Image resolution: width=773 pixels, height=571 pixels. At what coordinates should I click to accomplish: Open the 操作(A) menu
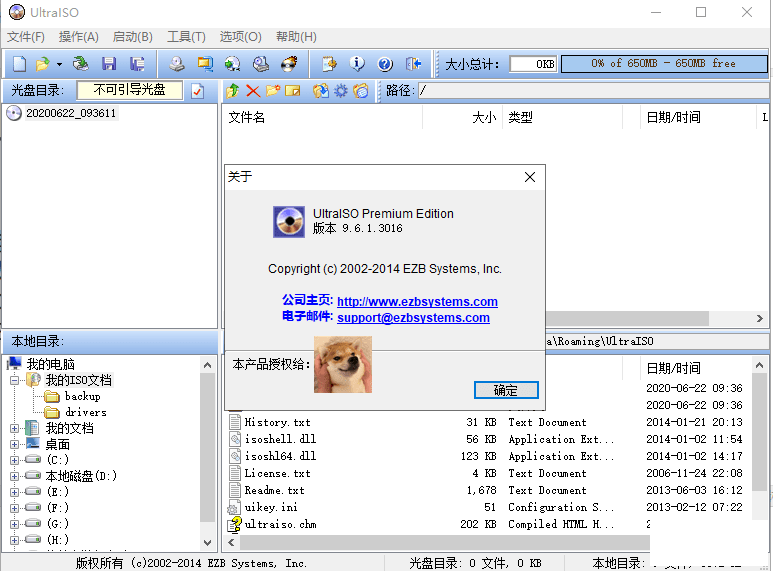coord(78,37)
